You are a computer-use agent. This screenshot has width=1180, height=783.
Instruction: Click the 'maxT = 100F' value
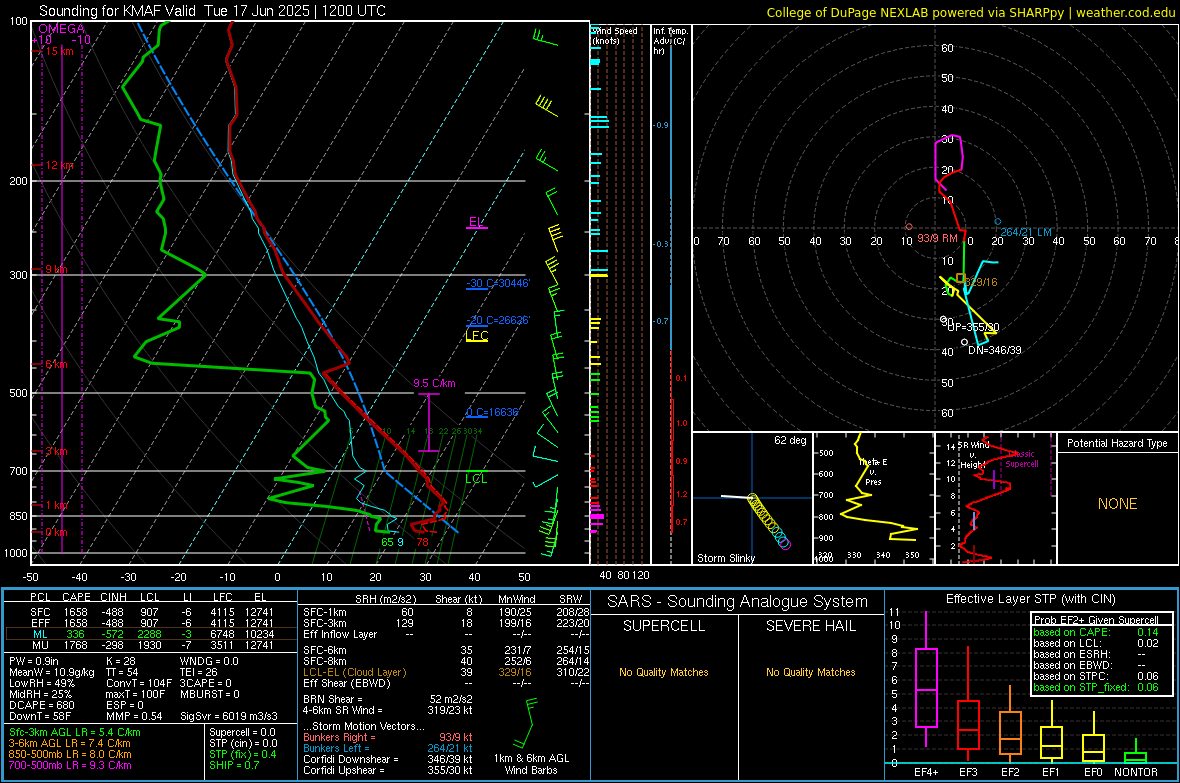135,694
